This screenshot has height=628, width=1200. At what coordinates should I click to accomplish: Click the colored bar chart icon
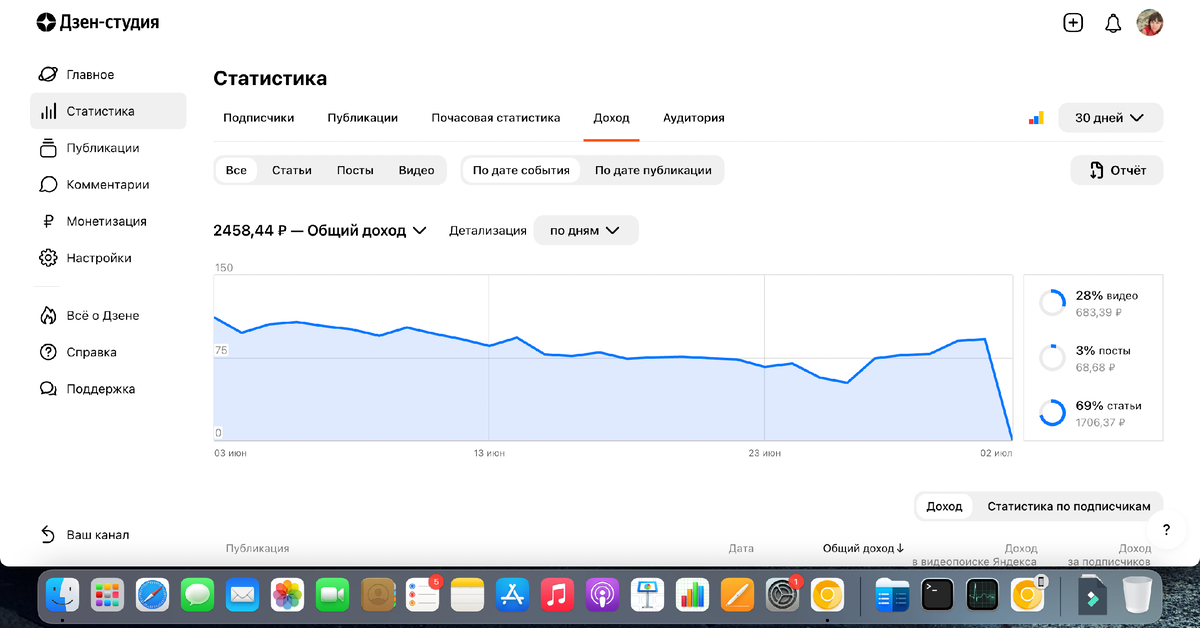1036,118
